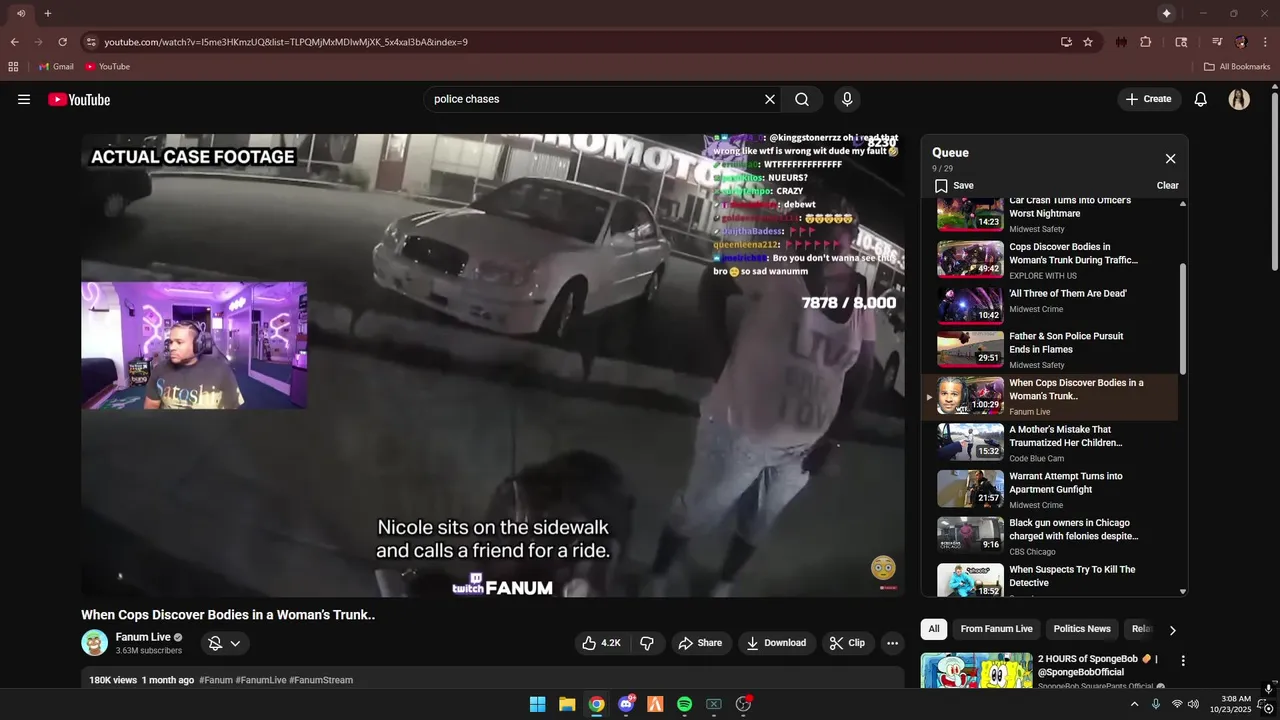Viewport: 1280px width, 720px height.
Task: Start voice search with microphone
Action: [847, 99]
